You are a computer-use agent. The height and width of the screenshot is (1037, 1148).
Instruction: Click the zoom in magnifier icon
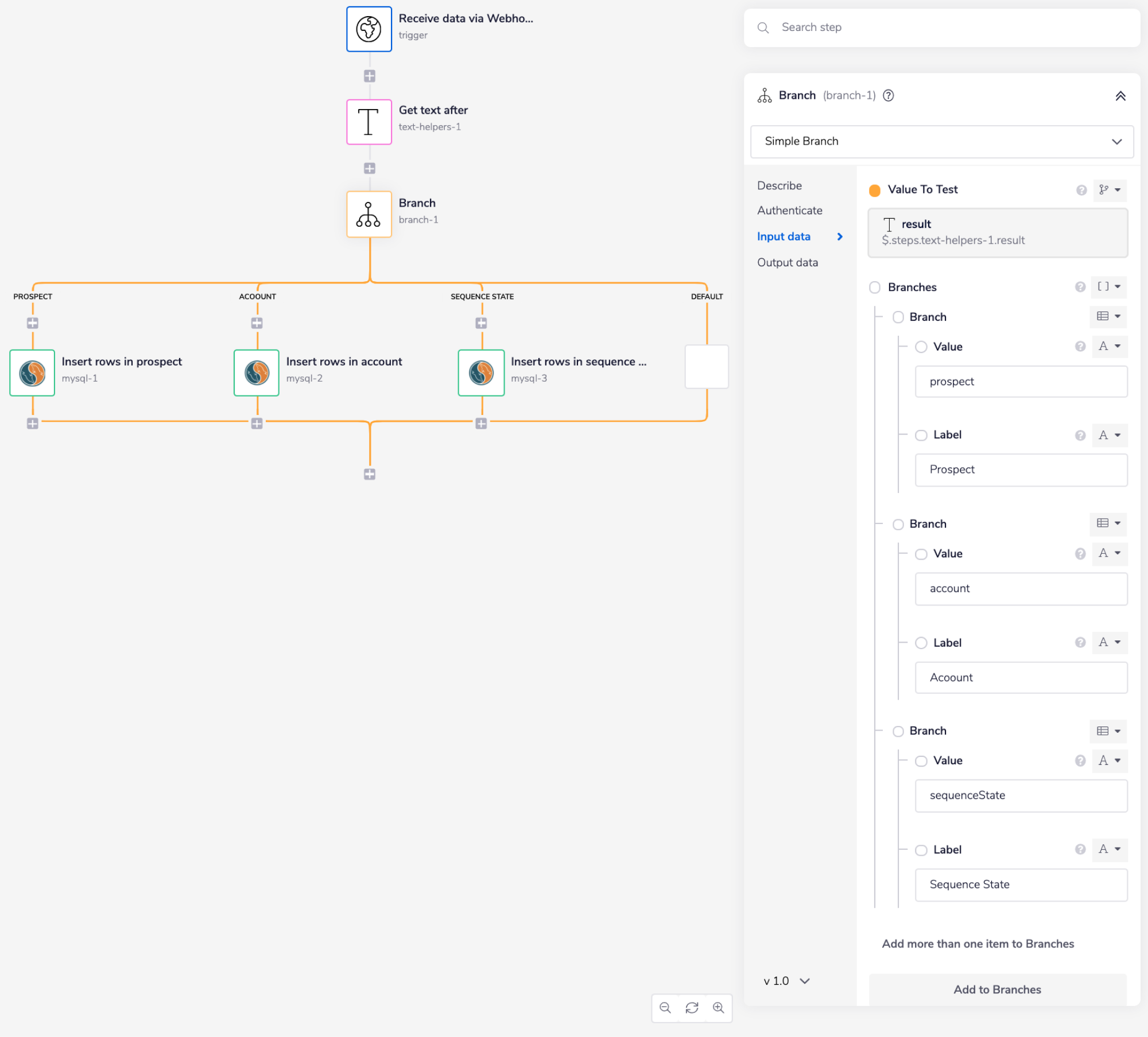click(718, 1008)
